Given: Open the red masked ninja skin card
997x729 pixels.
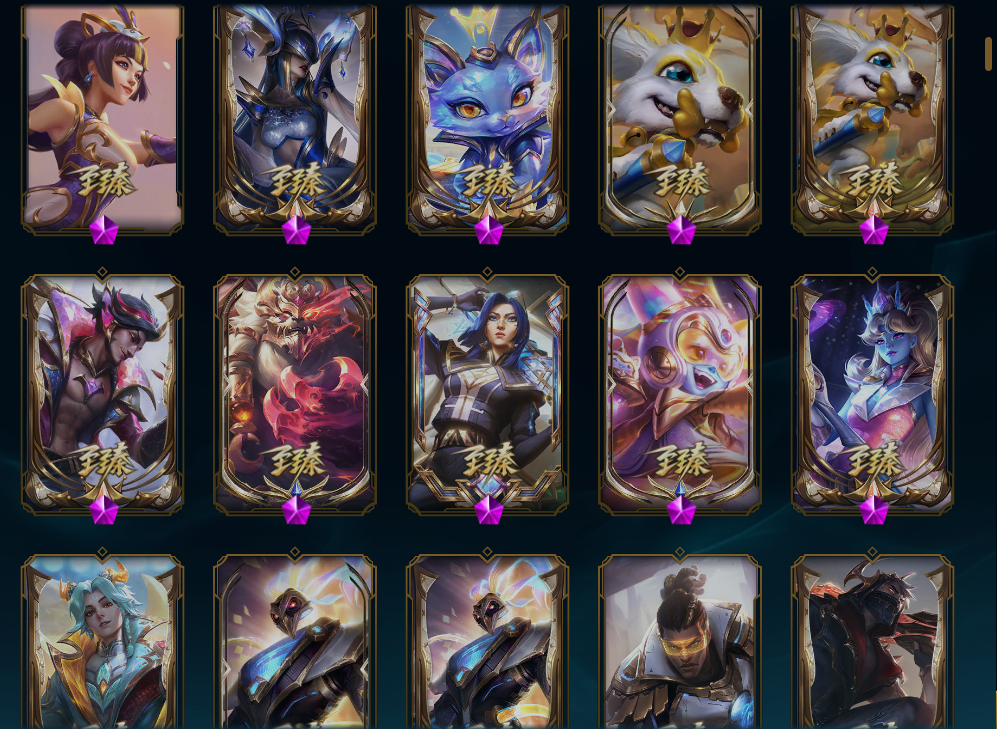Looking at the screenshot, I should (x=873, y=642).
